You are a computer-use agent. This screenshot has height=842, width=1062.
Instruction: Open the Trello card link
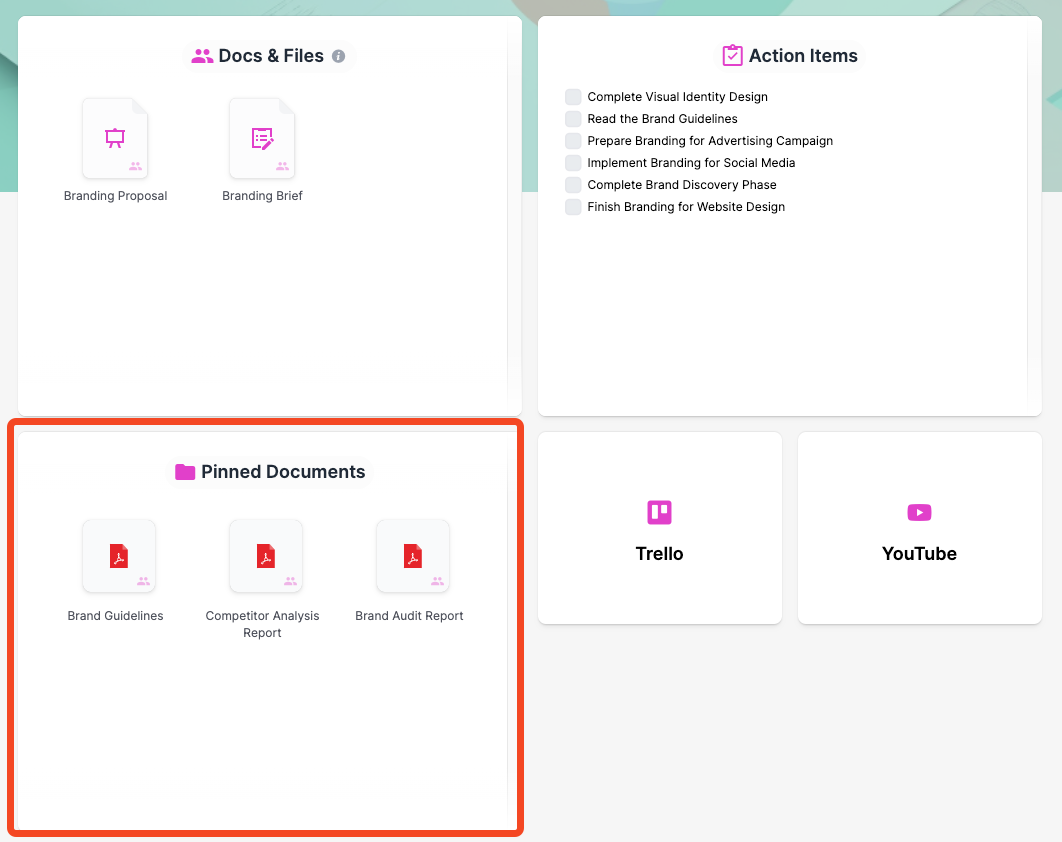660,528
